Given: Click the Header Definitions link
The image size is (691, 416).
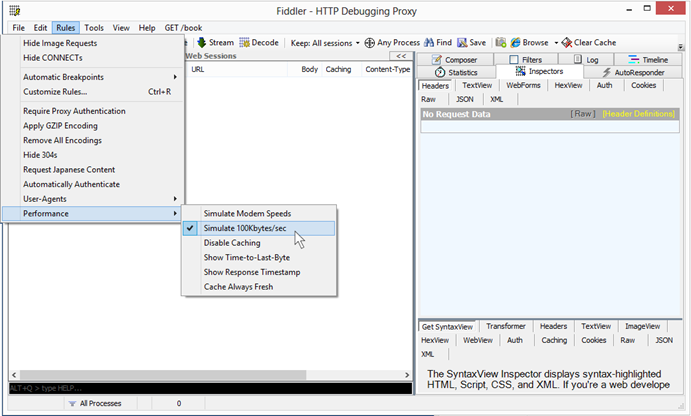Looking at the screenshot, I should click(638, 114).
